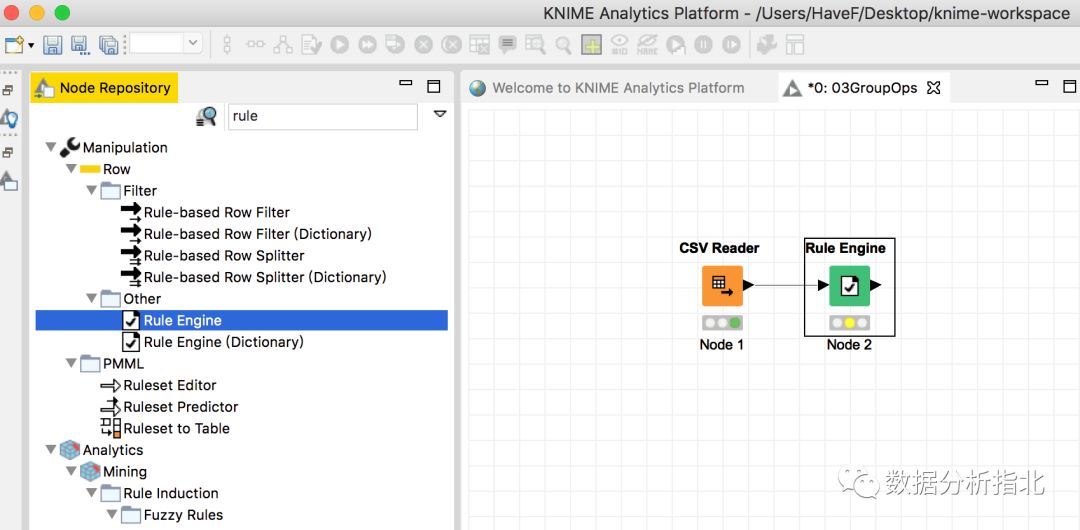Click the CSV Reader output port triangle
Image resolution: width=1080 pixels, height=530 pixels.
coord(749,285)
